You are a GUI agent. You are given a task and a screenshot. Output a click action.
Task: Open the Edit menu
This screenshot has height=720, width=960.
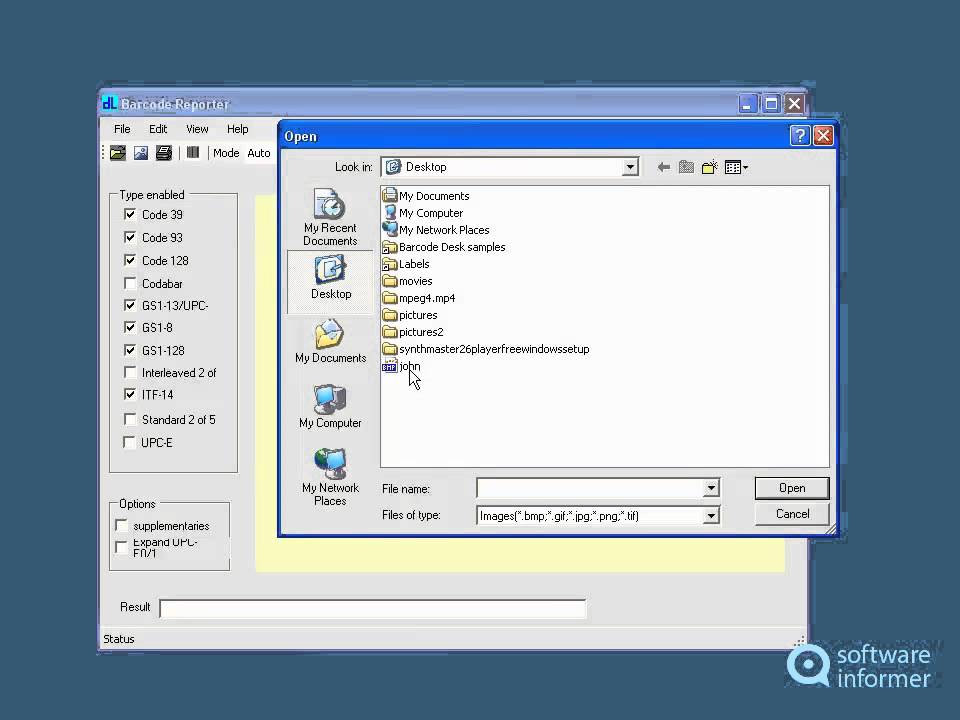[x=158, y=129]
